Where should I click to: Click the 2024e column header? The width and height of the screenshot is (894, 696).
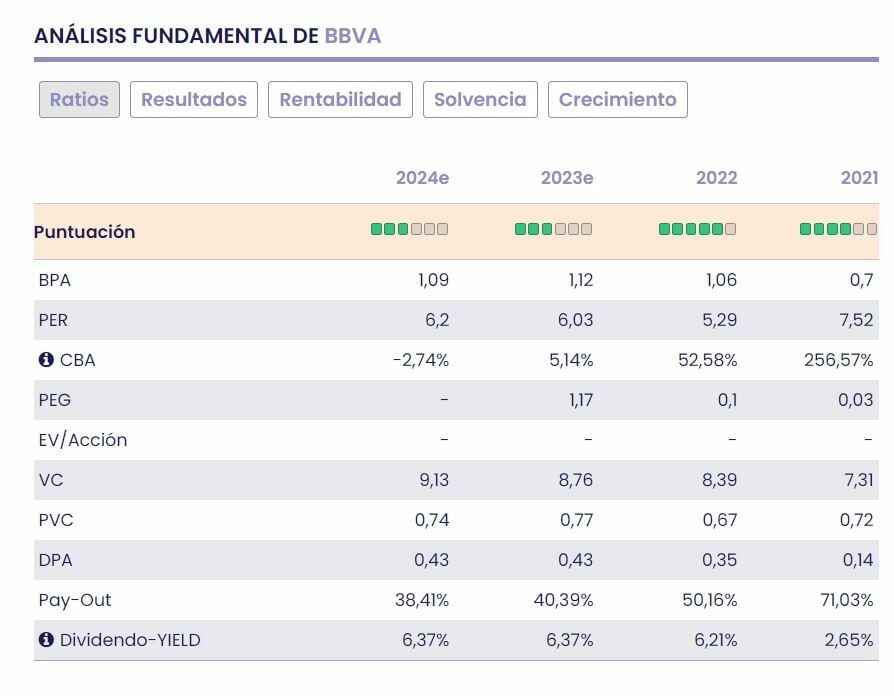(x=422, y=178)
